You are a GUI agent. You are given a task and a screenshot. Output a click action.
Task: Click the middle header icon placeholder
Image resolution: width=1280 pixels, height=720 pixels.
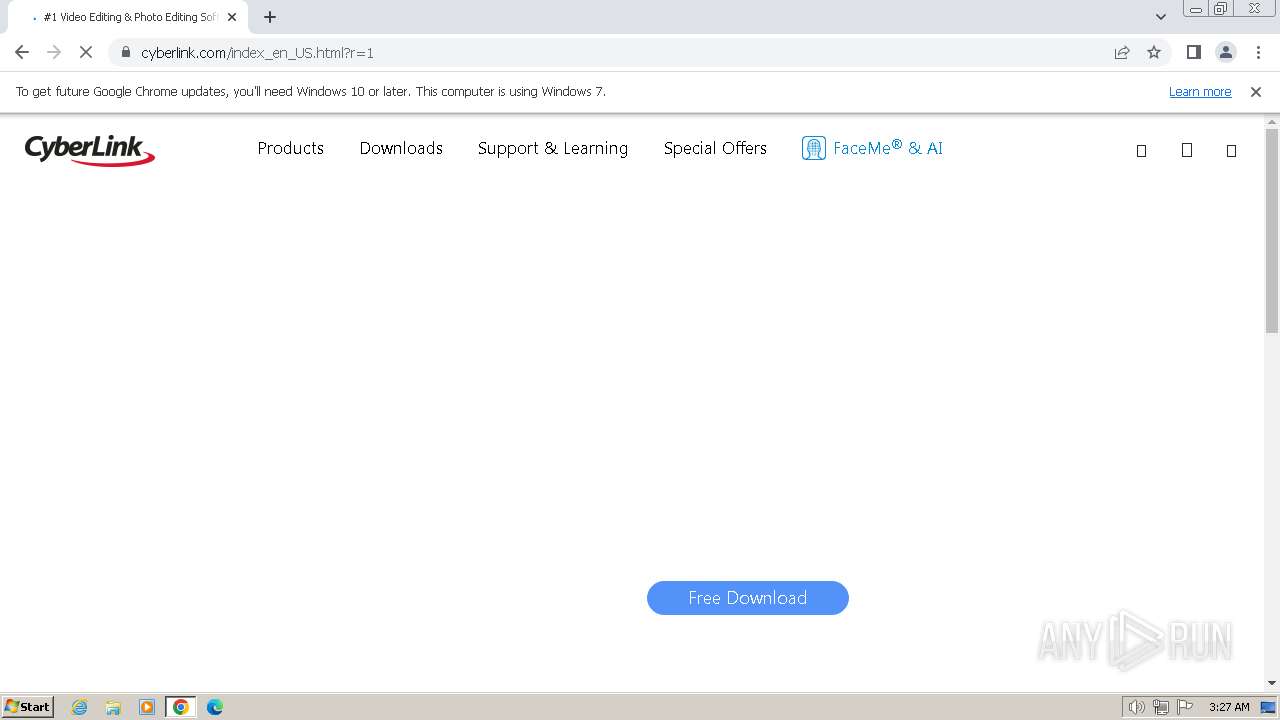tap(1187, 150)
